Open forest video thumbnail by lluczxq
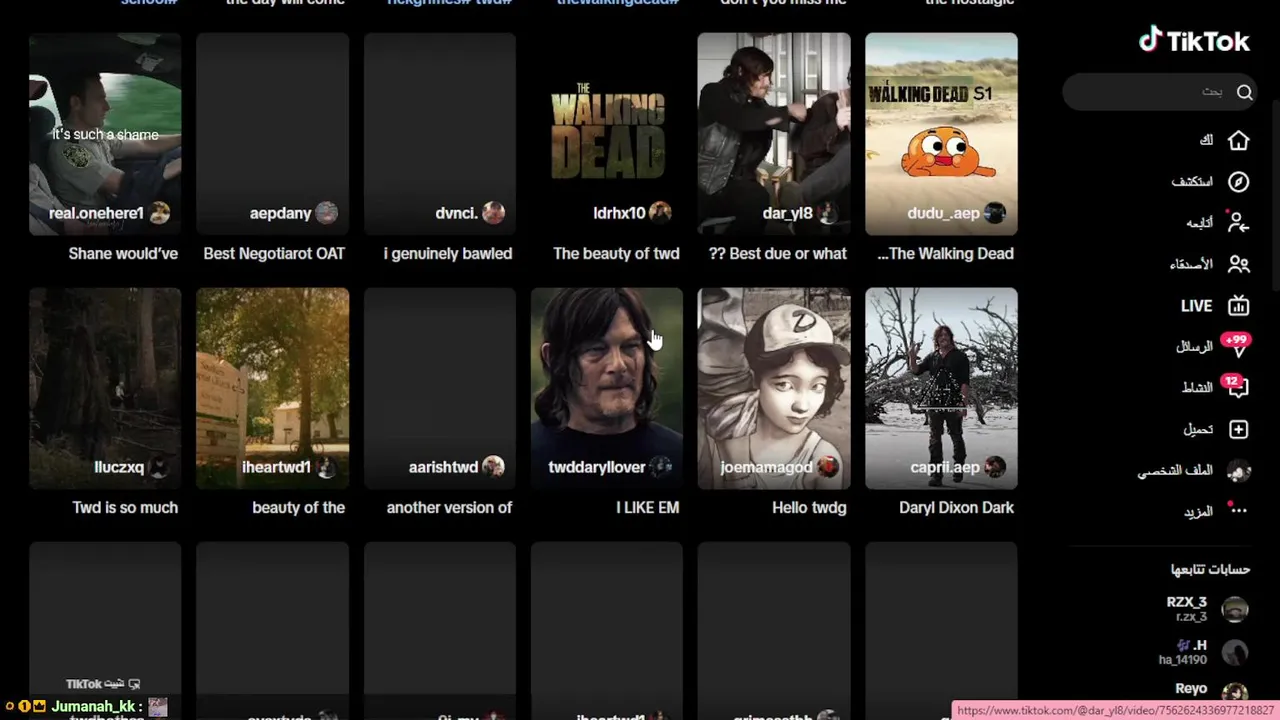Viewport: 1280px width, 720px height. (105, 388)
